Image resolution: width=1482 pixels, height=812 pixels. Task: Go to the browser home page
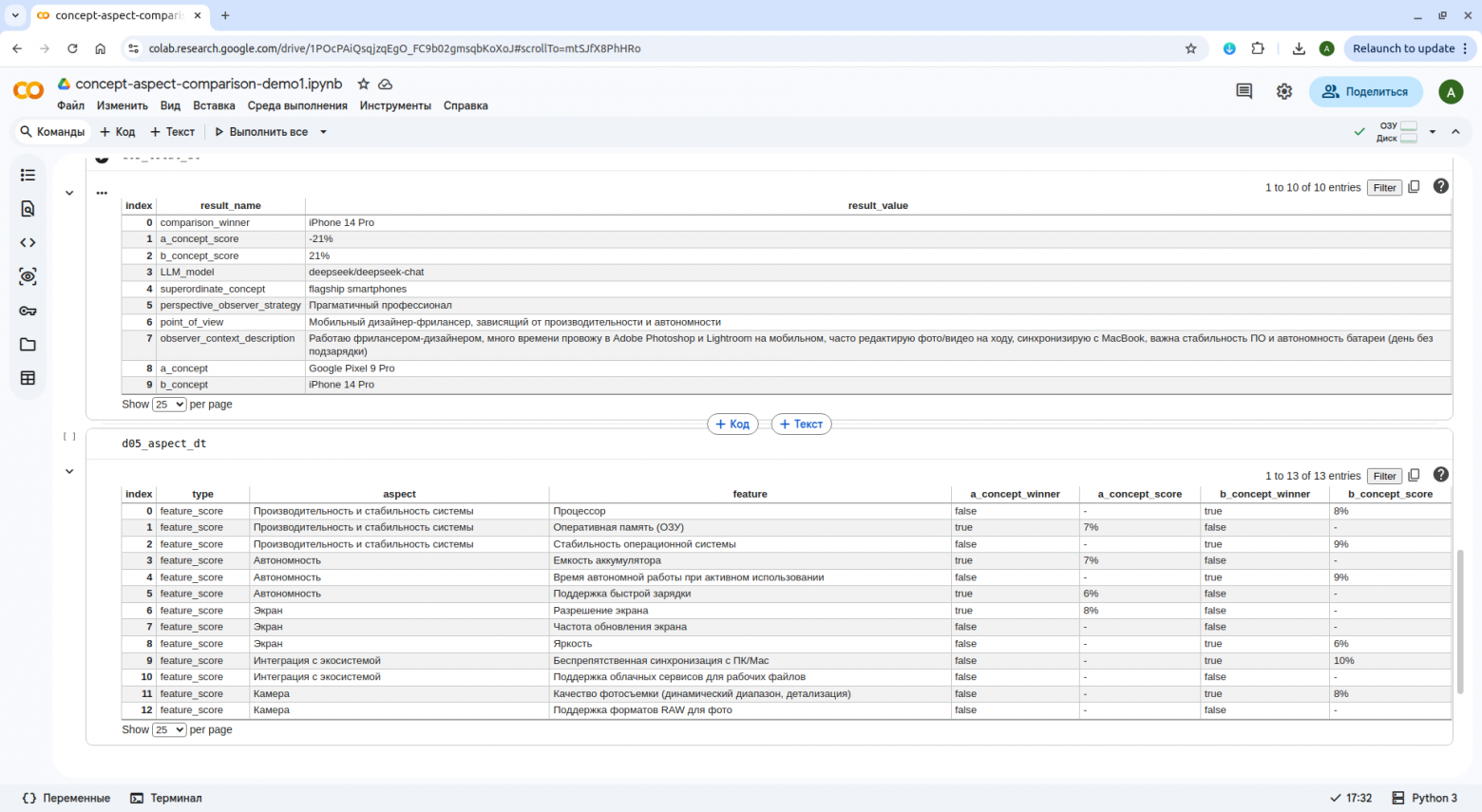[100, 48]
